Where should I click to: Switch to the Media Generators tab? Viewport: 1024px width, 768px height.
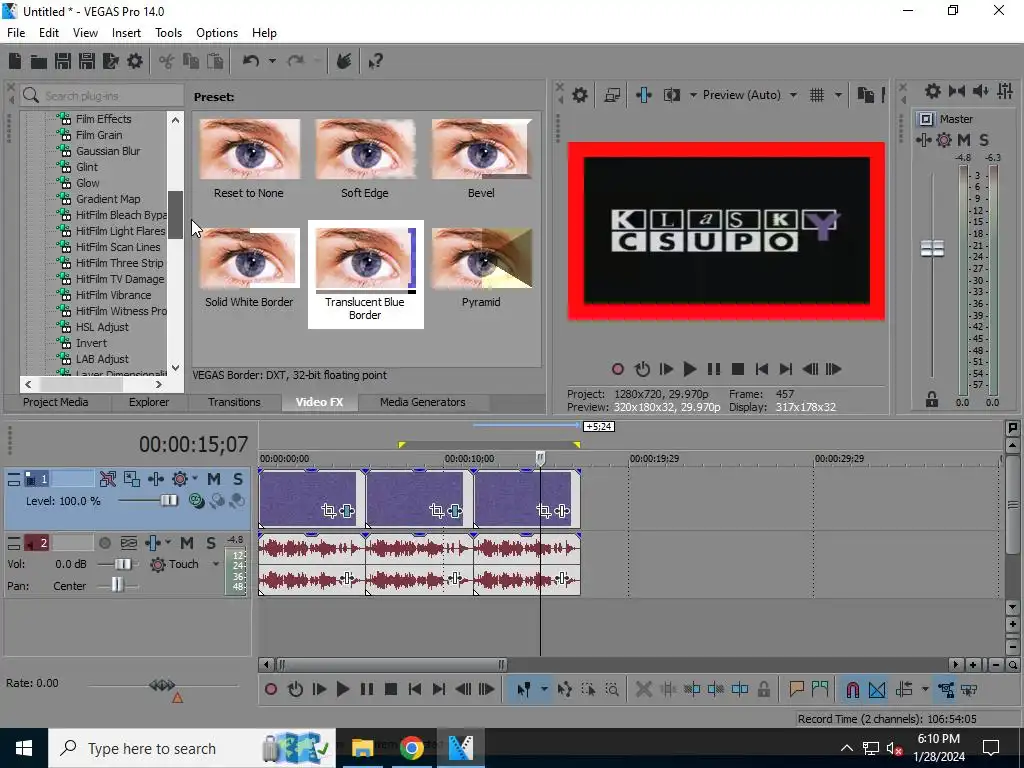click(x=423, y=402)
